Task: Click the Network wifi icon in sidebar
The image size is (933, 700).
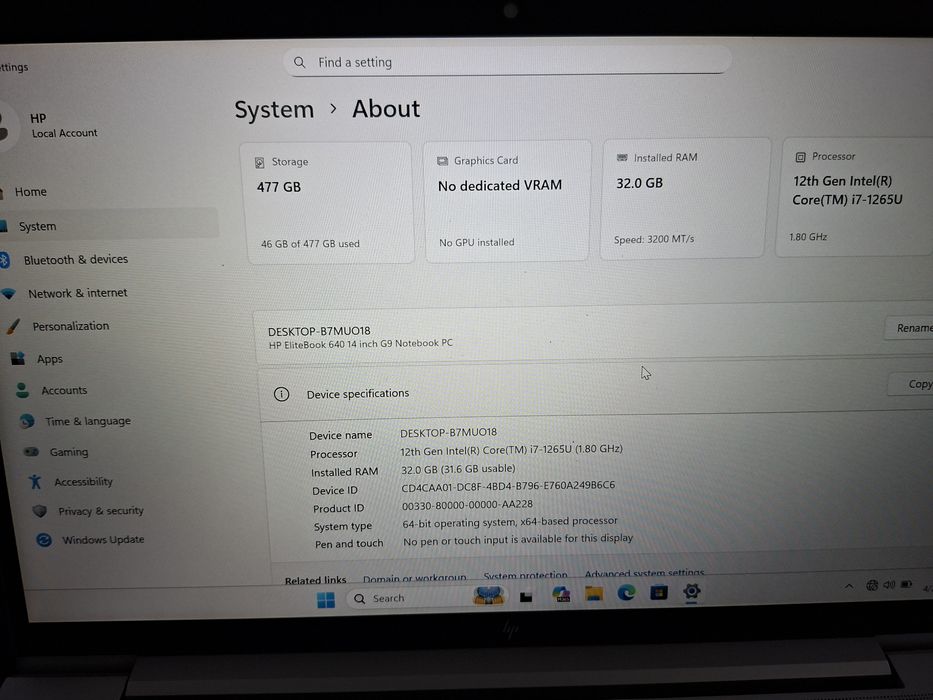Action: coord(8,293)
